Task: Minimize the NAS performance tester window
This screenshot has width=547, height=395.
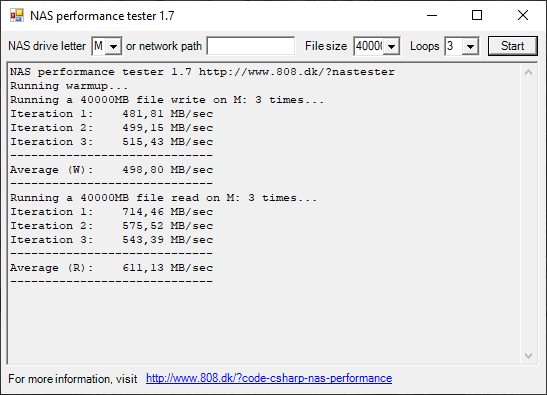Action: pyautogui.click(x=432, y=15)
